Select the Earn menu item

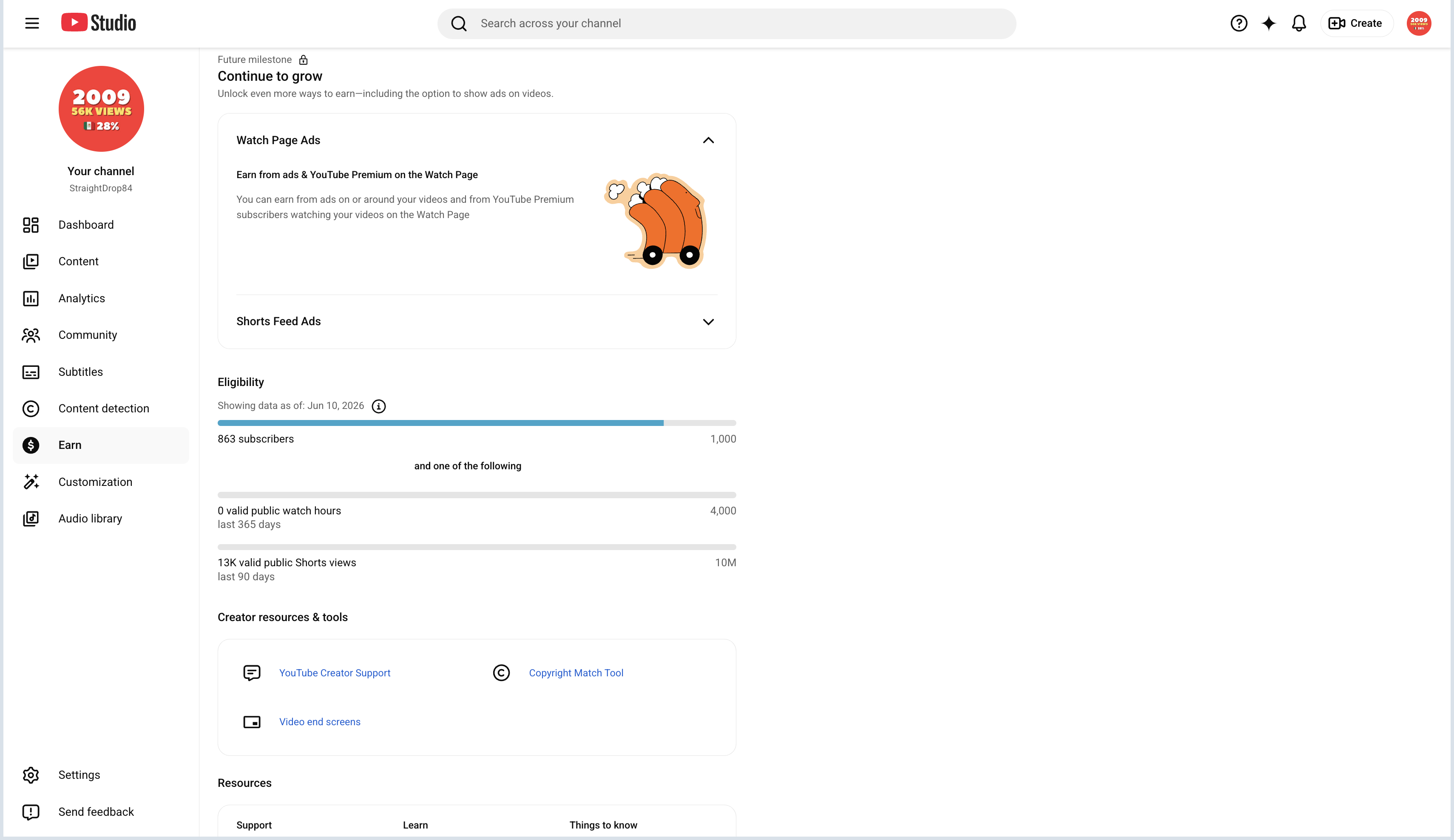coord(101,446)
